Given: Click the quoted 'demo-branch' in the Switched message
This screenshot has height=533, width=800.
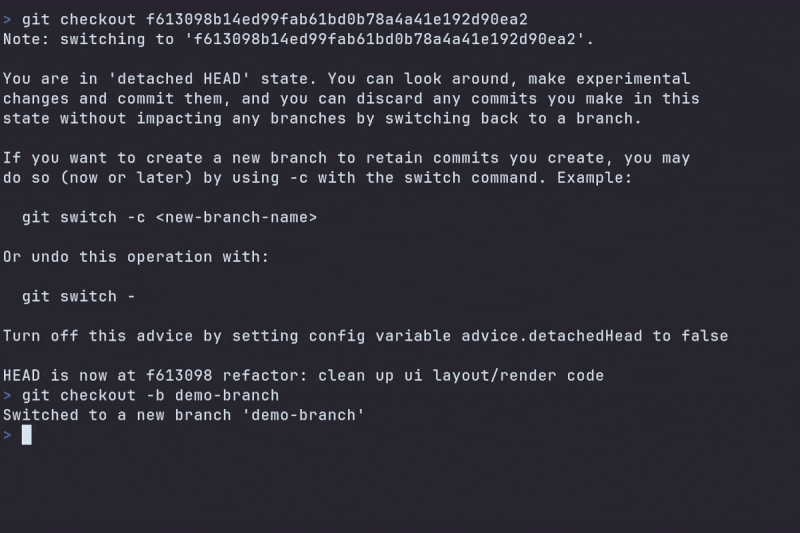Looking at the screenshot, I should 304,415.
